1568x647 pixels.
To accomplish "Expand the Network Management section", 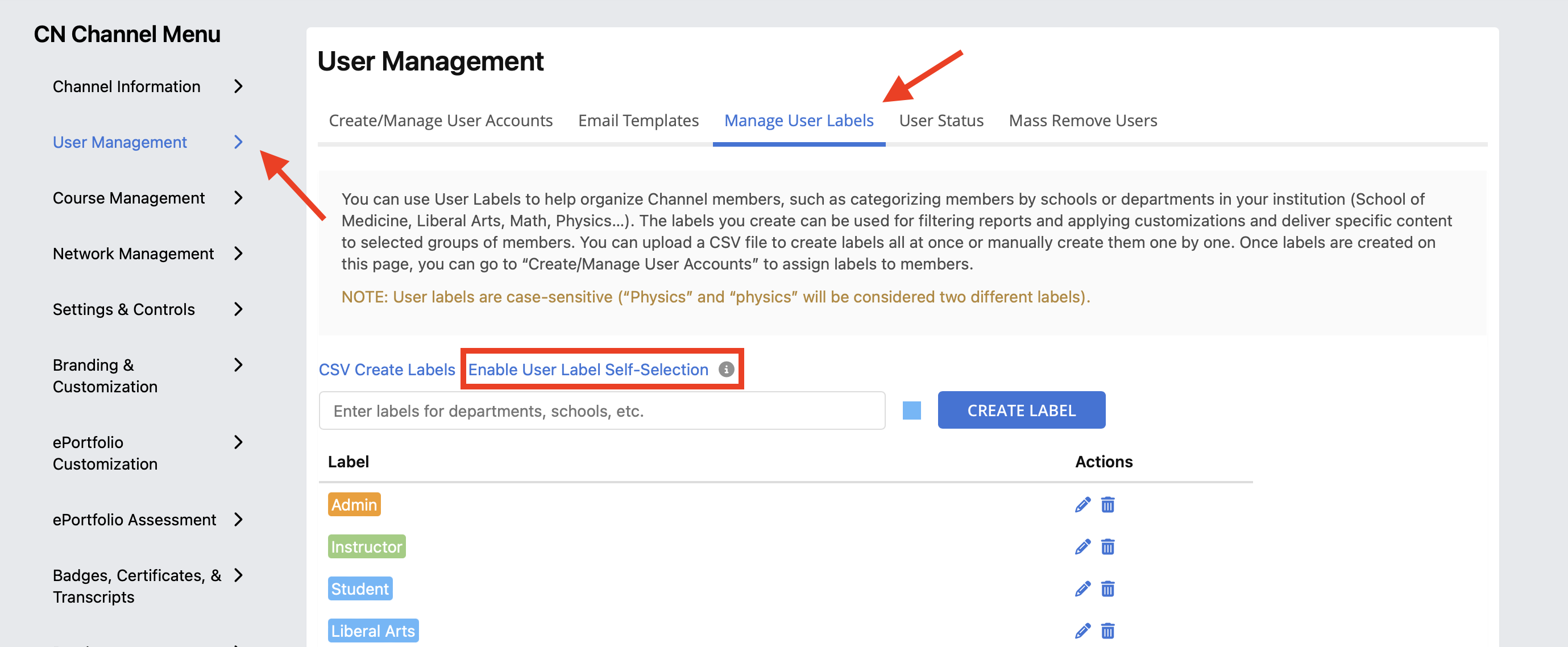I will click(132, 254).
